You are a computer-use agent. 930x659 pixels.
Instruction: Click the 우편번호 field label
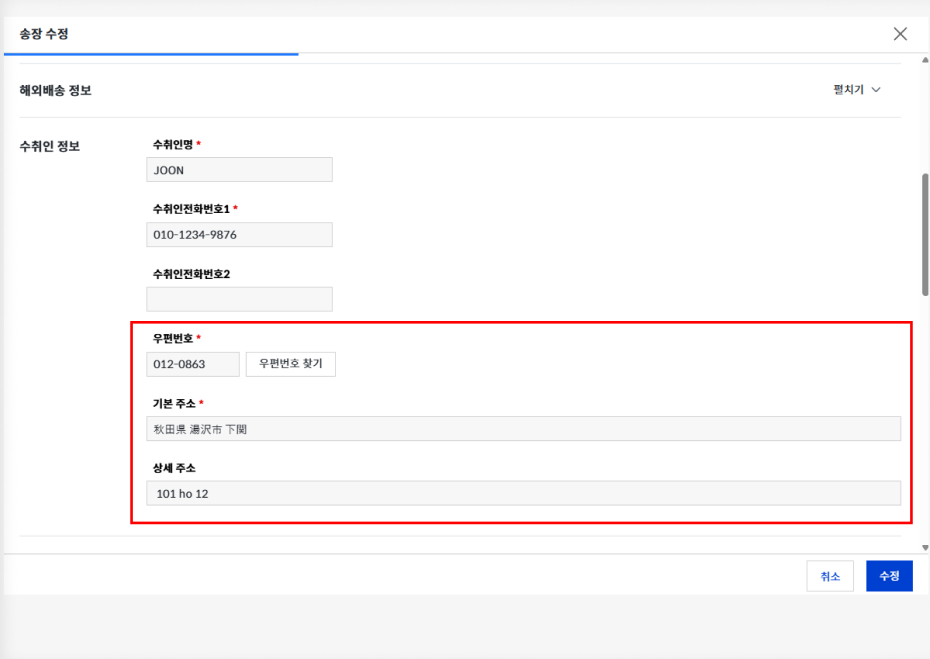(173, 338)
